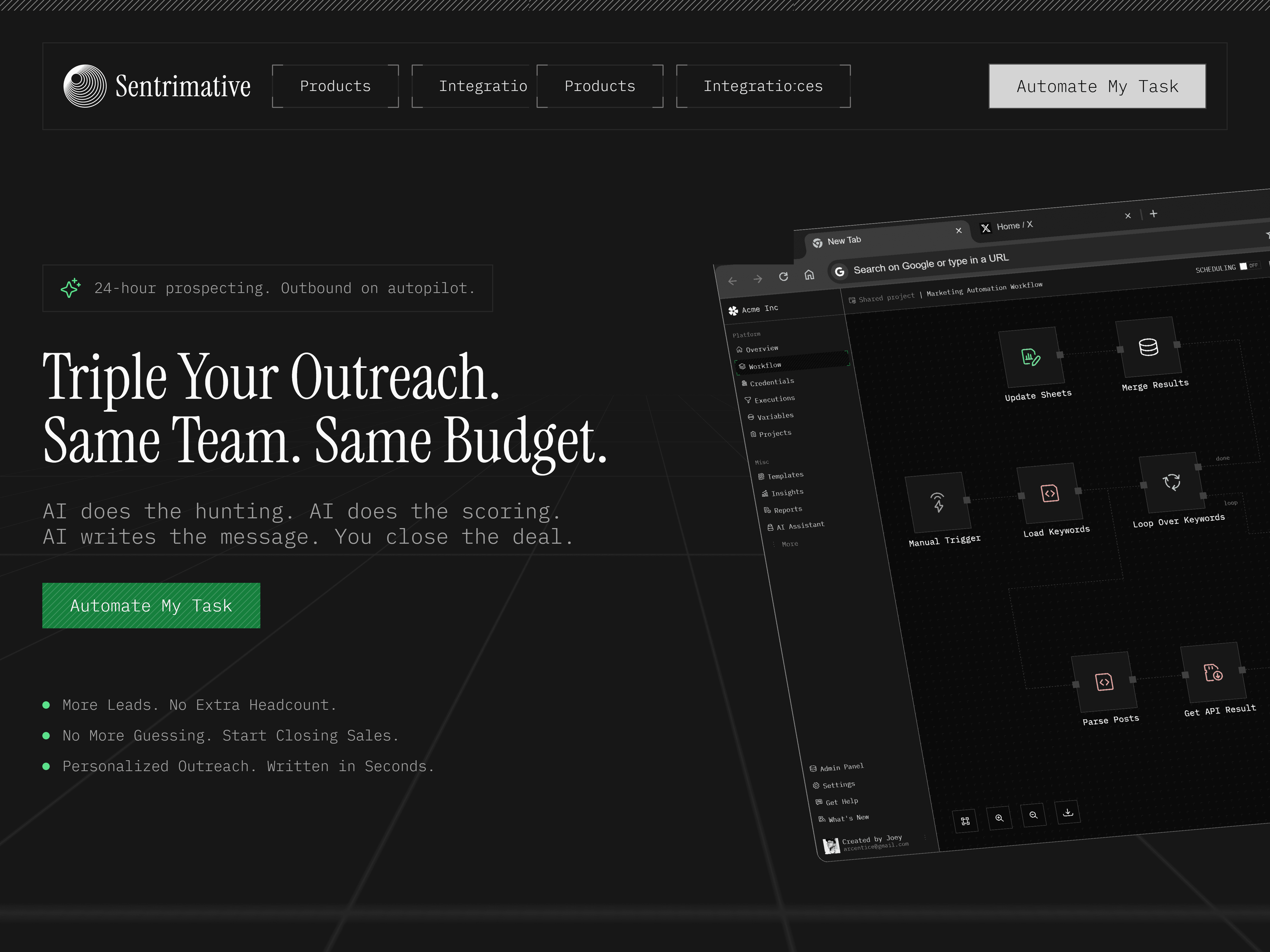Click the Loop Over Keywords node icon

[x=1171, y=482]
